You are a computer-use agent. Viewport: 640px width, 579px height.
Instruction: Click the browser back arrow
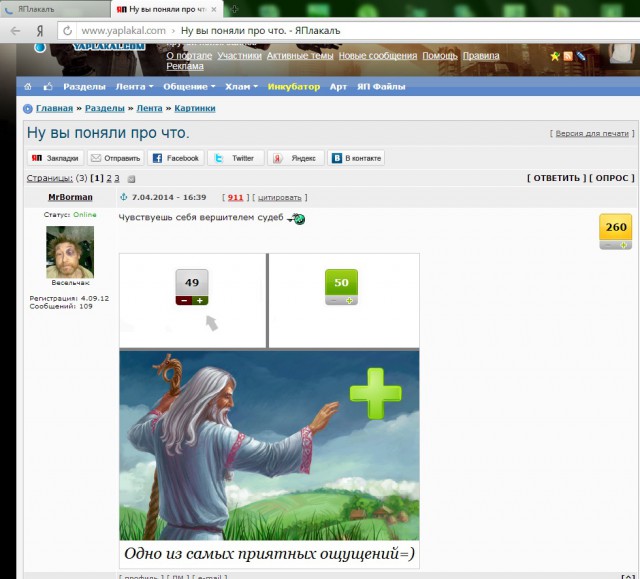[16, 31]
